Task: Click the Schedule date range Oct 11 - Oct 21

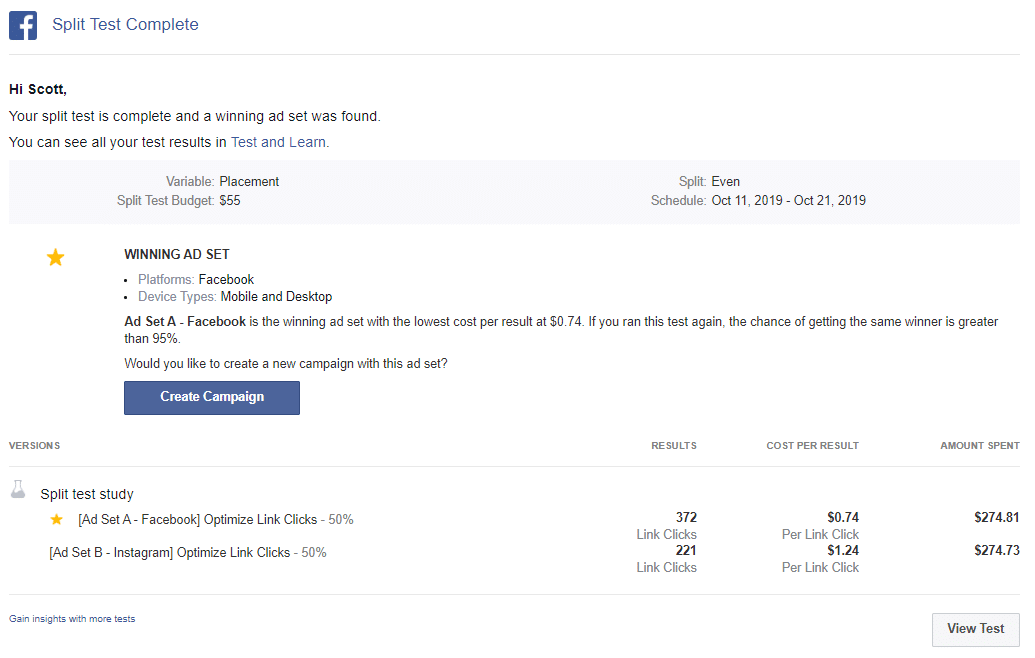Action: (789, 201)
